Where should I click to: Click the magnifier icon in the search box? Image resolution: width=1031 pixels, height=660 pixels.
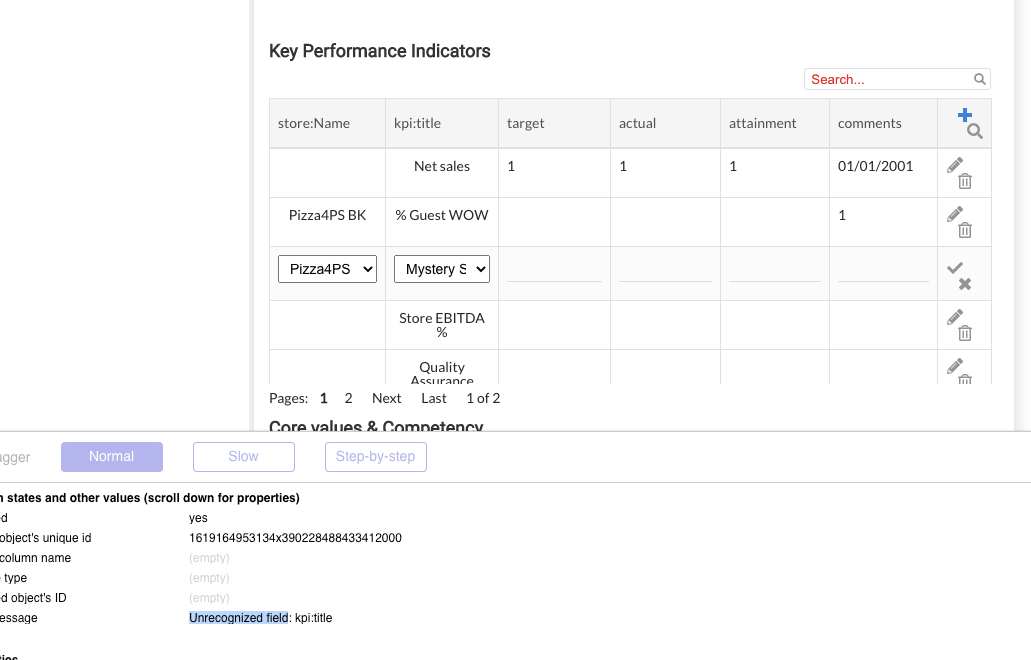point(980,79)
